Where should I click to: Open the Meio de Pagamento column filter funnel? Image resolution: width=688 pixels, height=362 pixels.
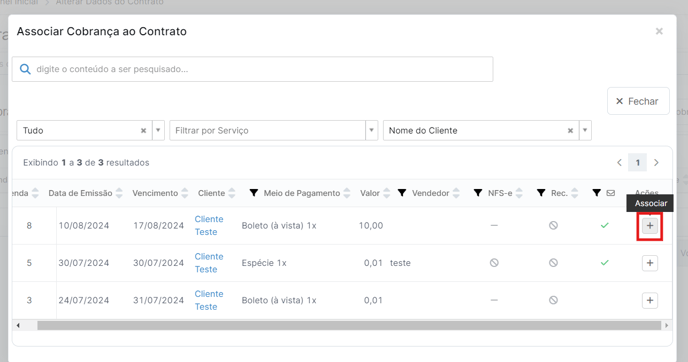(x=254, y=193)
